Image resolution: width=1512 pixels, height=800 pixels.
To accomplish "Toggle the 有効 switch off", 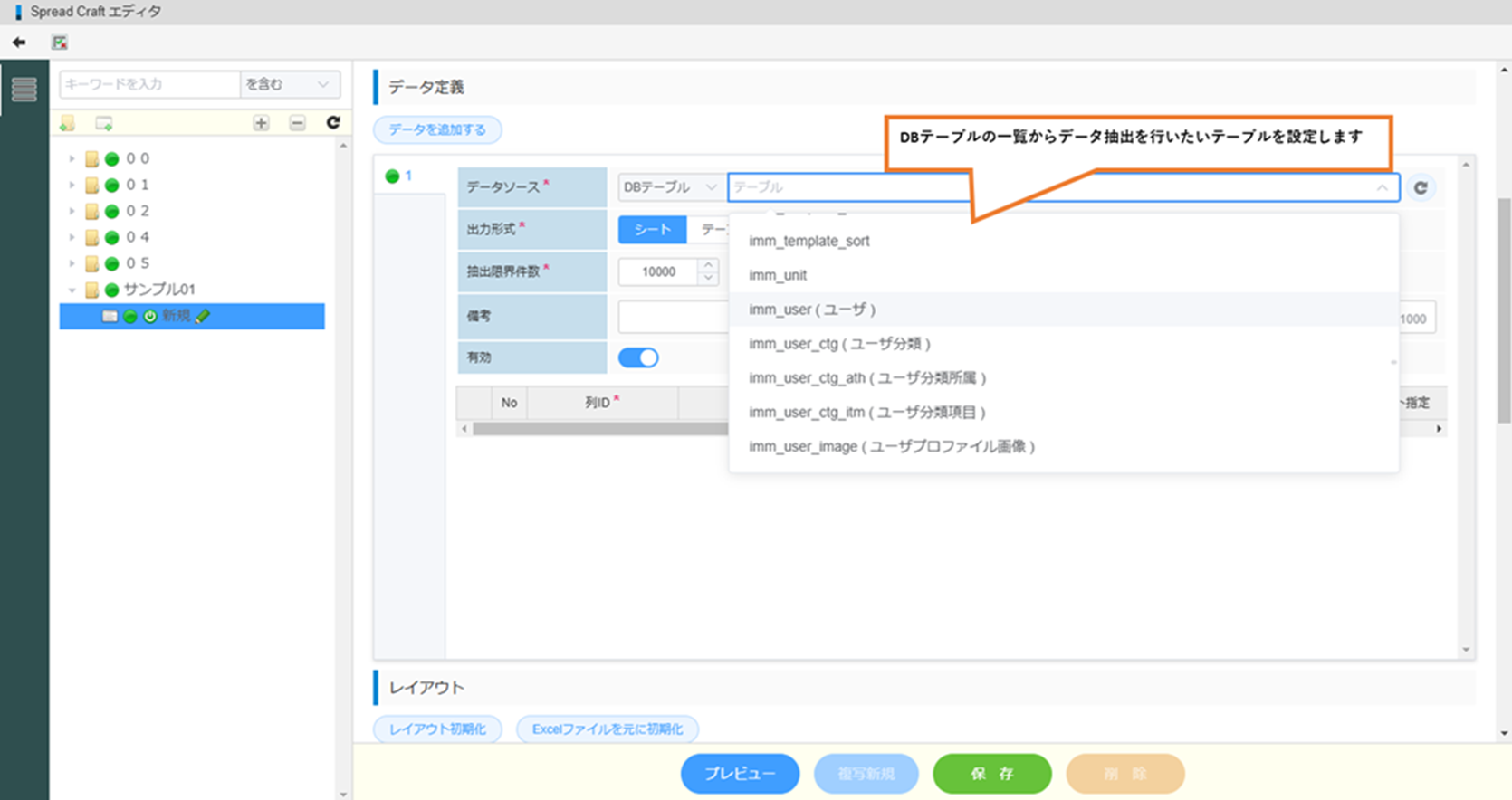I will tap(638, 357).
